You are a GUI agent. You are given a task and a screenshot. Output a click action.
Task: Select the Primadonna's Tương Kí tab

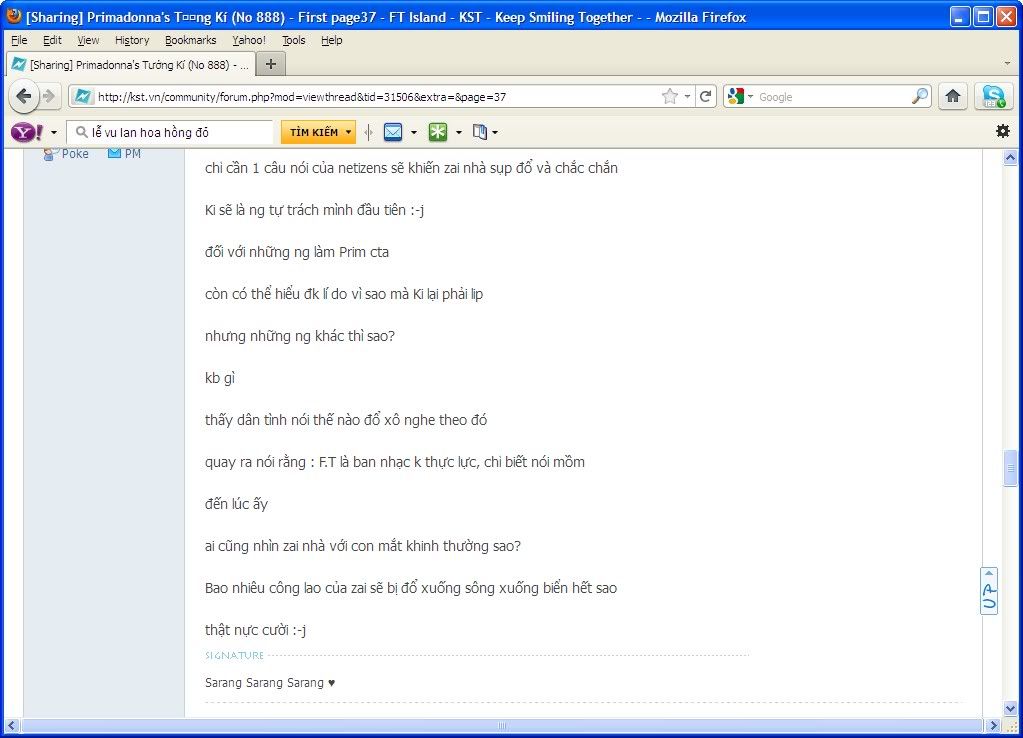pyautogui.click(x=130, y=64)
